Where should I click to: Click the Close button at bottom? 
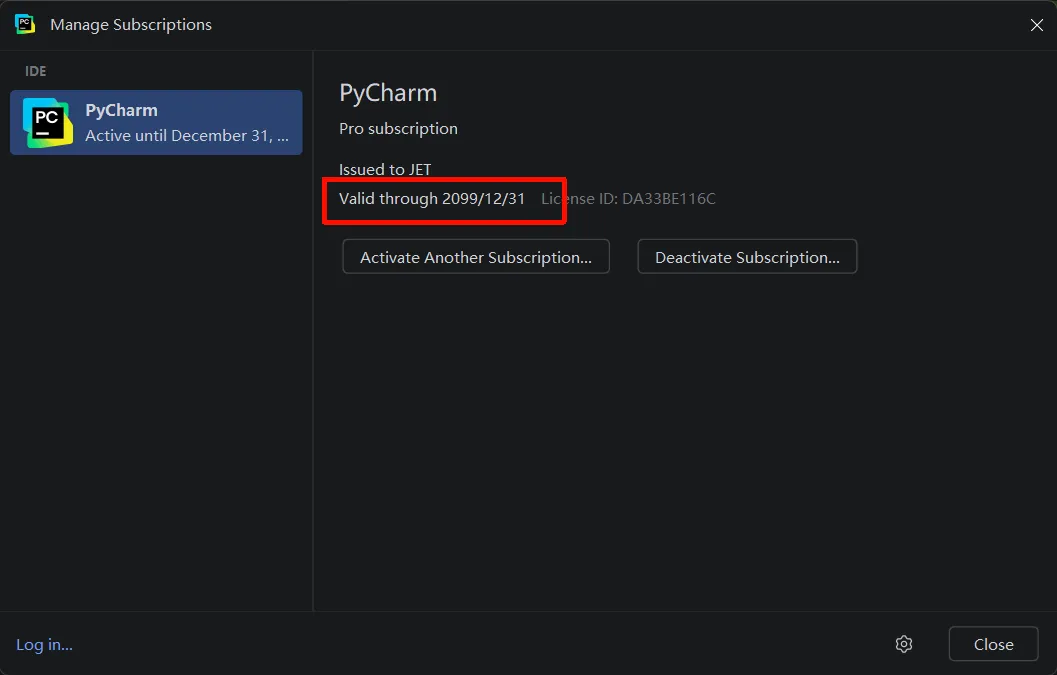[993, 644]
